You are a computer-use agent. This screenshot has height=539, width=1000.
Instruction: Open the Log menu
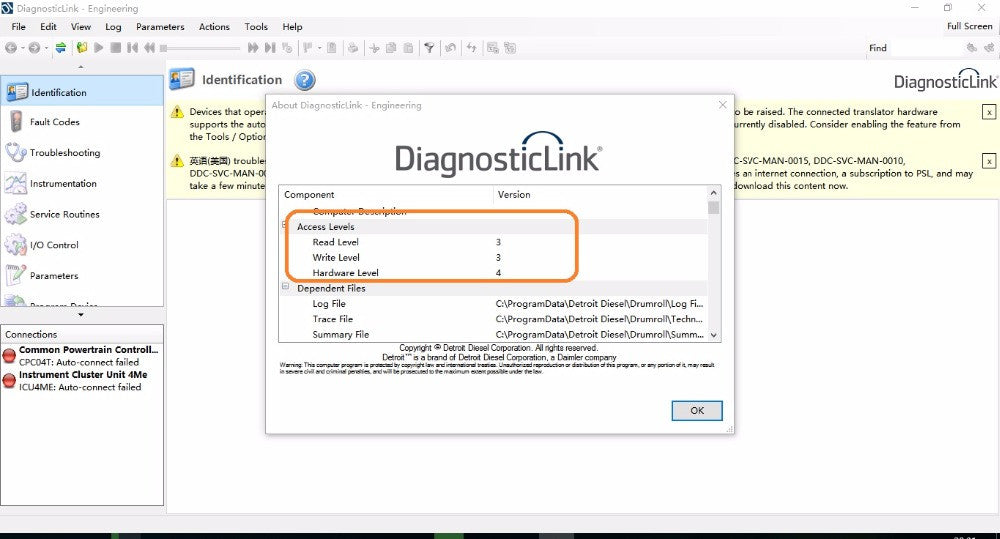pyautogui.click(x=113, y=27)
